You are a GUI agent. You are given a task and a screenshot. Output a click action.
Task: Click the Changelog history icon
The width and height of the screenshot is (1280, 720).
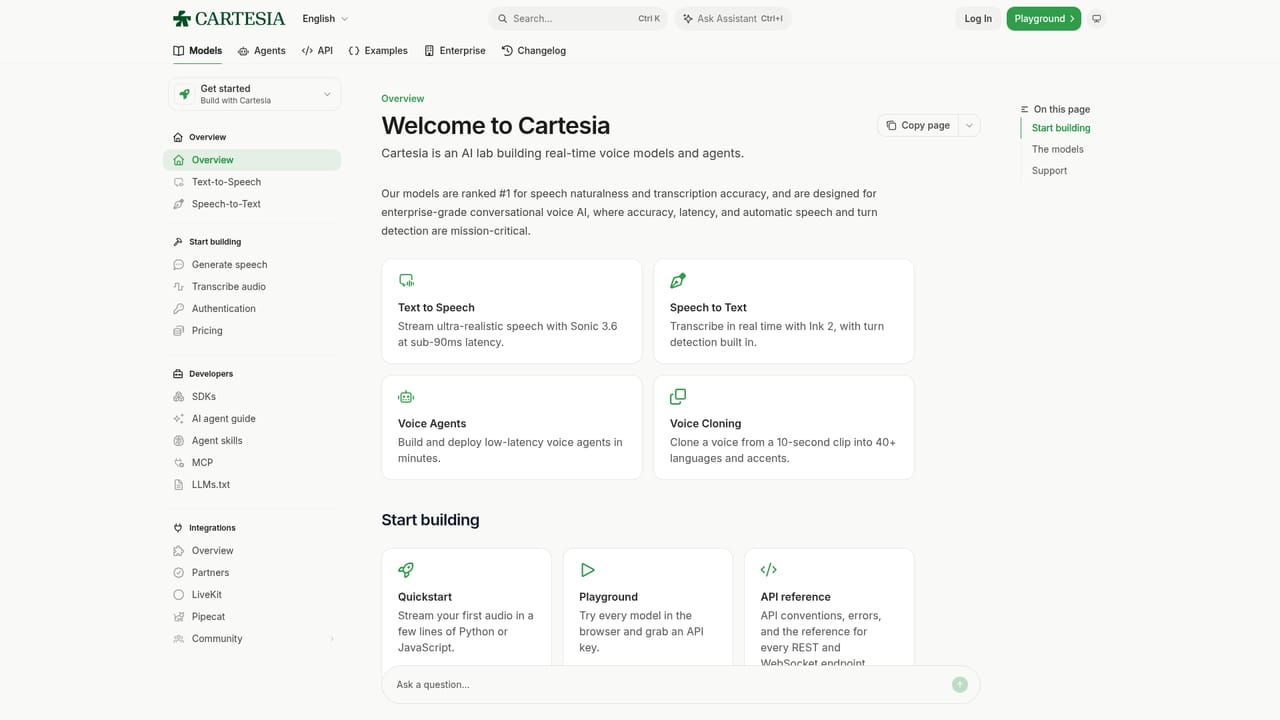click(507, 50)
